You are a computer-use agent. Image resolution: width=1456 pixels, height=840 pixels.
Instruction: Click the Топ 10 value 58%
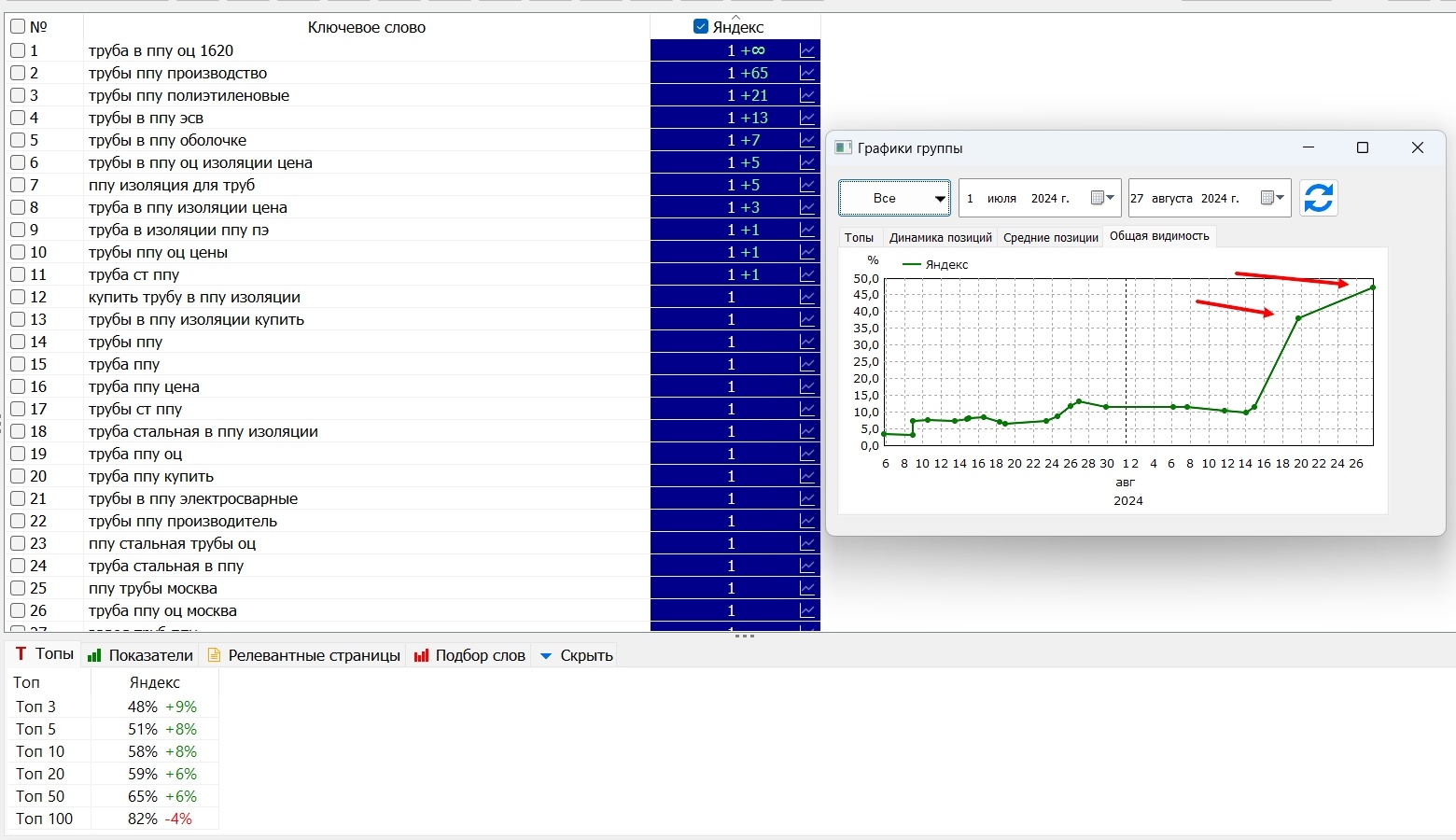click(143, 751)
